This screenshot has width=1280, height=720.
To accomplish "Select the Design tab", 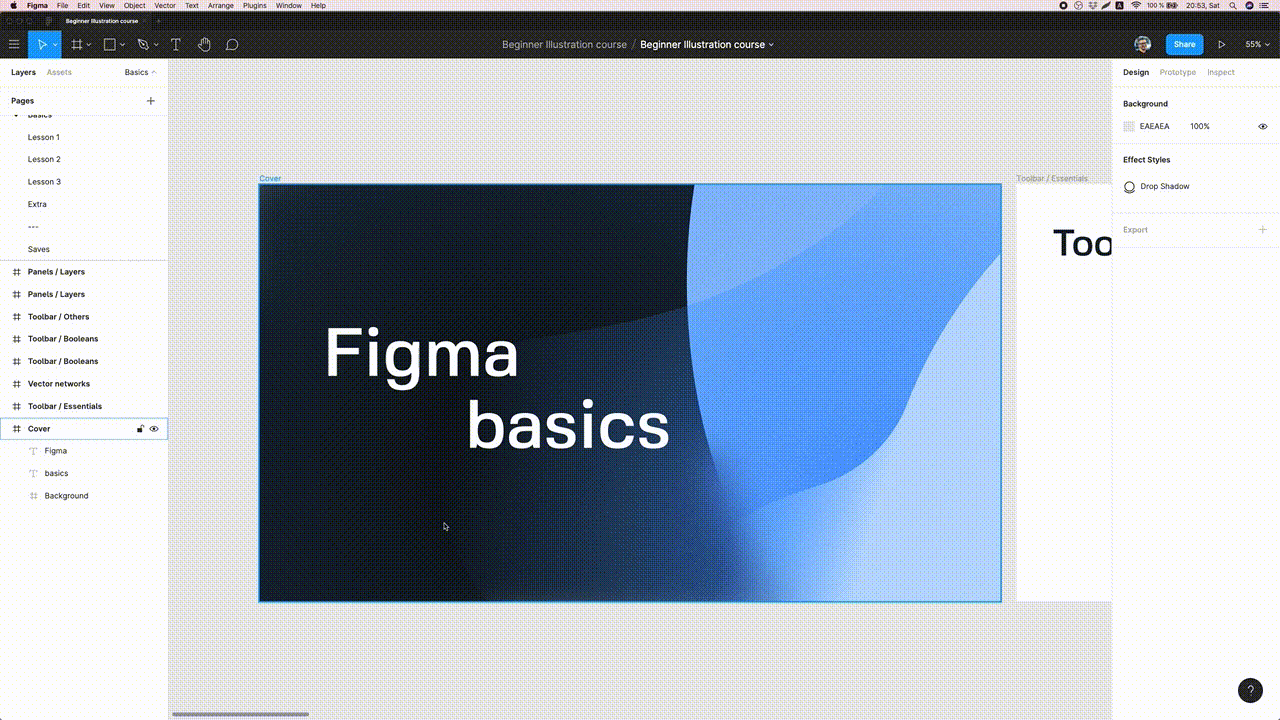I will tap(1136, 72).
